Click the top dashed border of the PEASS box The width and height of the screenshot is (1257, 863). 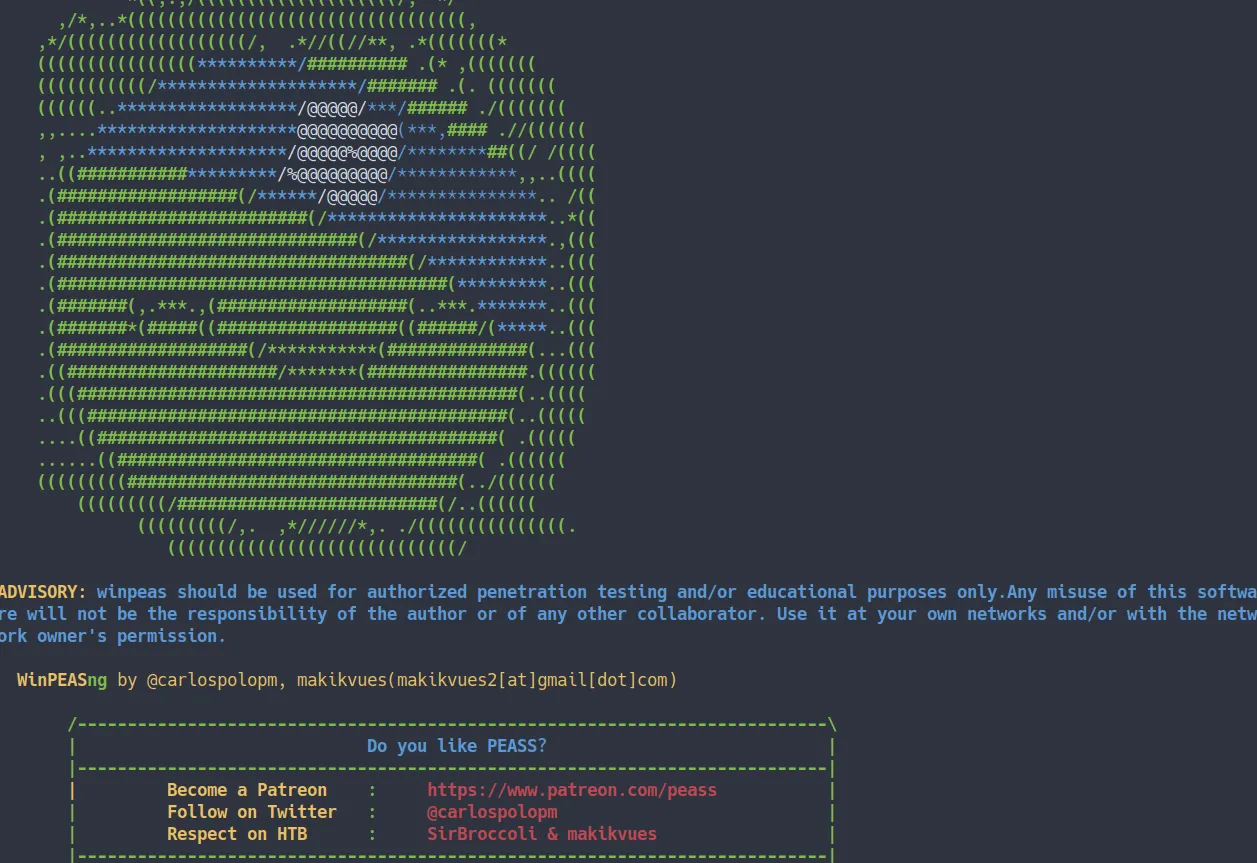coord(452,724)
